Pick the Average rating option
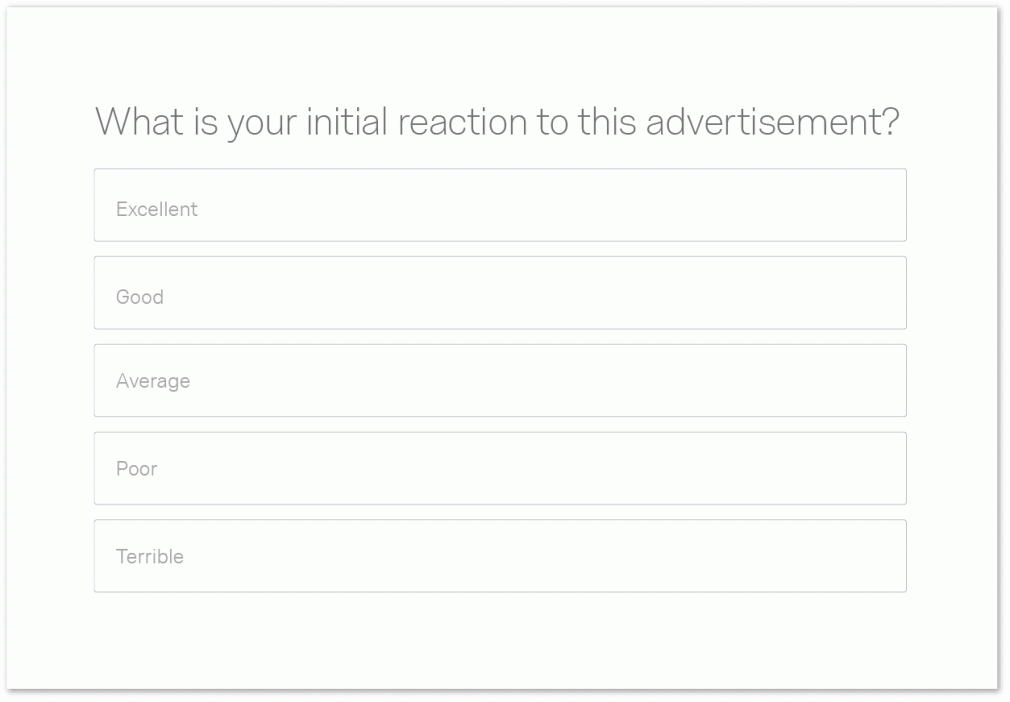Screen dimensions: 1010x702 point(500,381)
